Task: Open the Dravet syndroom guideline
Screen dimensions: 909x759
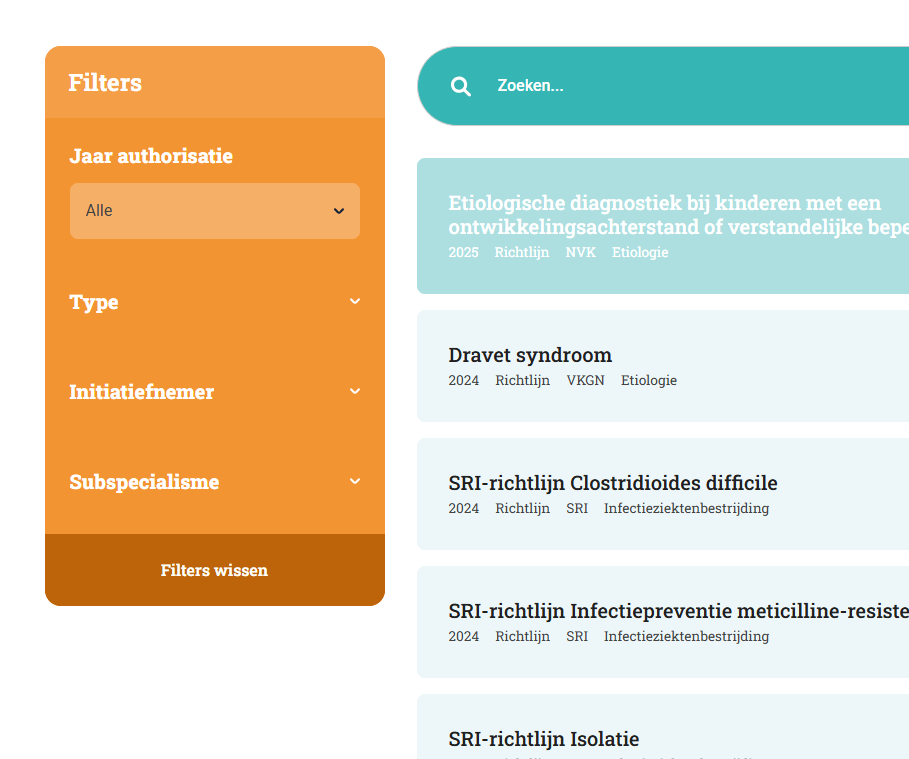Action: (x=530, y=355)
